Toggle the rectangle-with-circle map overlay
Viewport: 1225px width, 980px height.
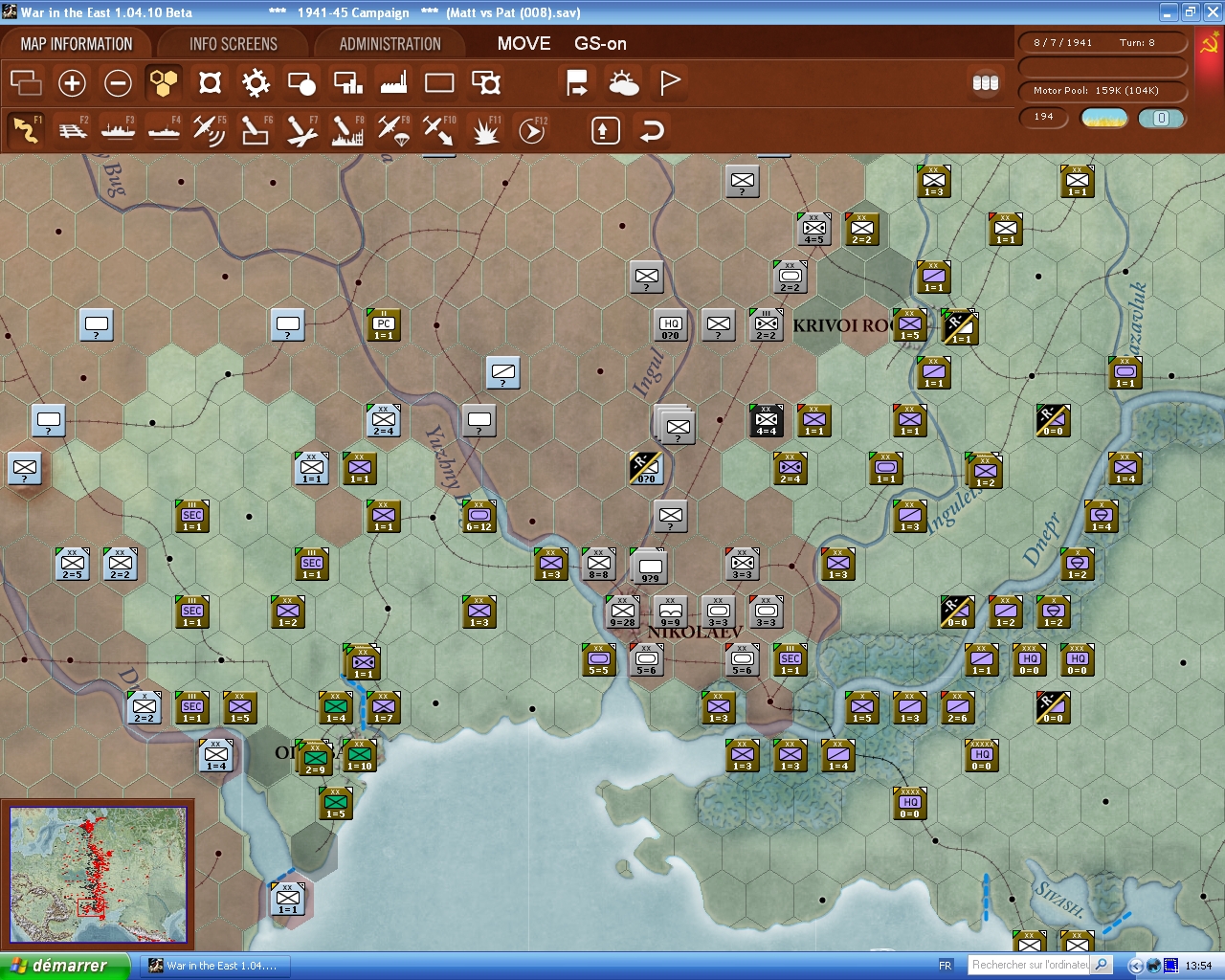(x=301, y=83)
